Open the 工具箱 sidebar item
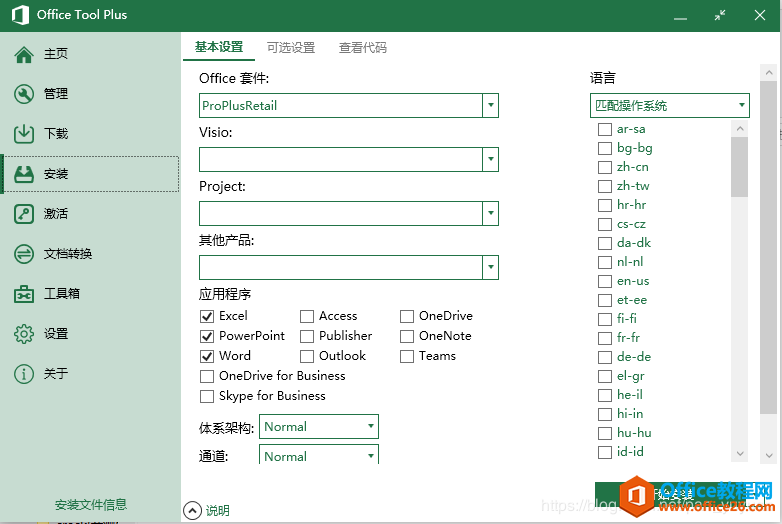 [91, 294]
